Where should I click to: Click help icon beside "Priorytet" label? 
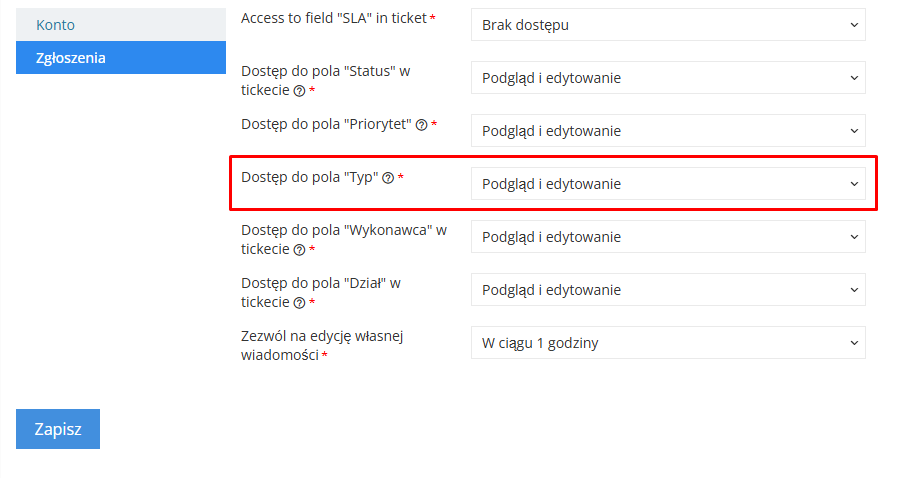click(x=421, y=125)
